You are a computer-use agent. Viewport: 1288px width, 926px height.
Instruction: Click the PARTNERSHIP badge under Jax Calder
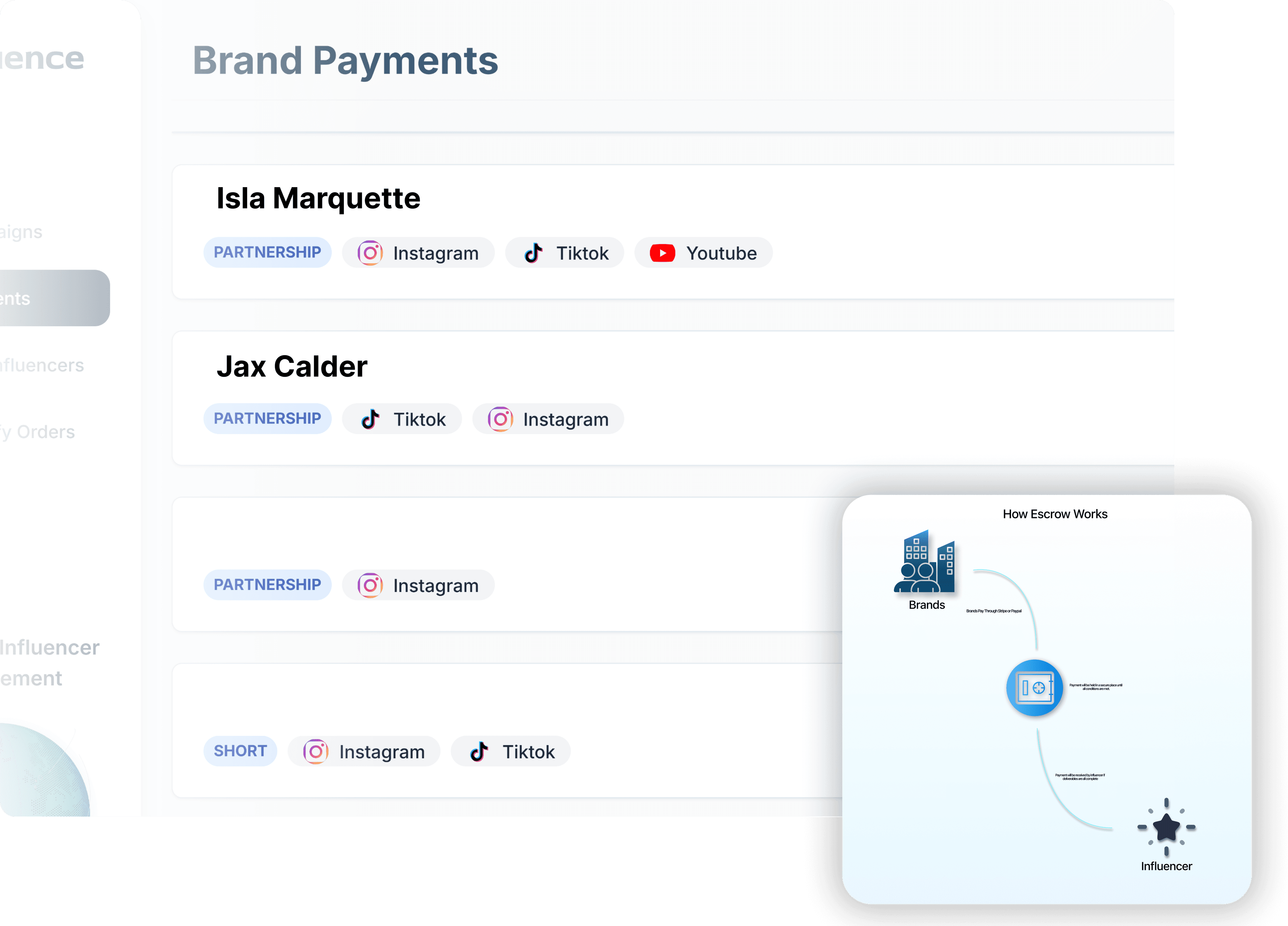coord(267,419)
